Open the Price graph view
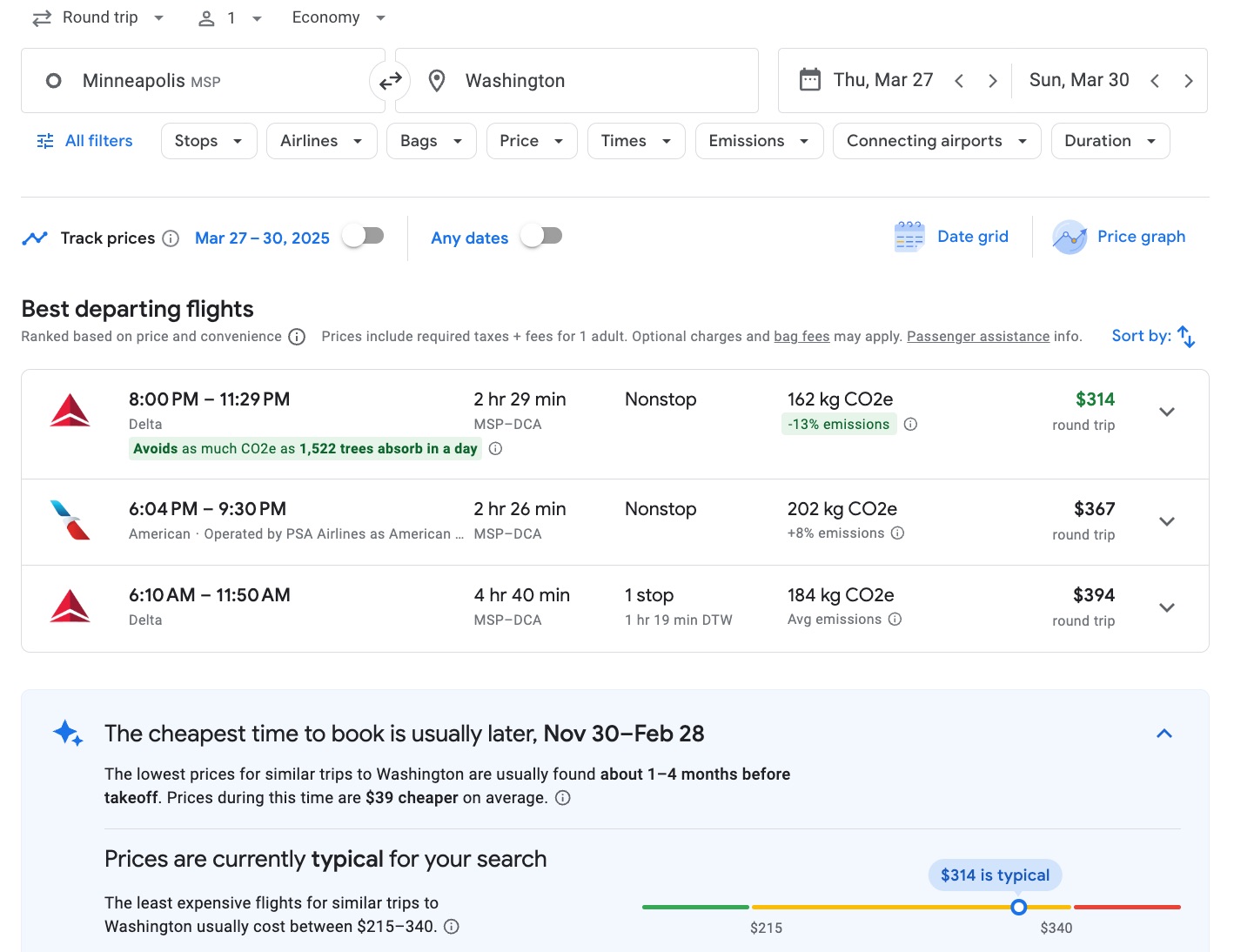The width and height of the screenshot is (1234, 952). tap(1120, 236)
